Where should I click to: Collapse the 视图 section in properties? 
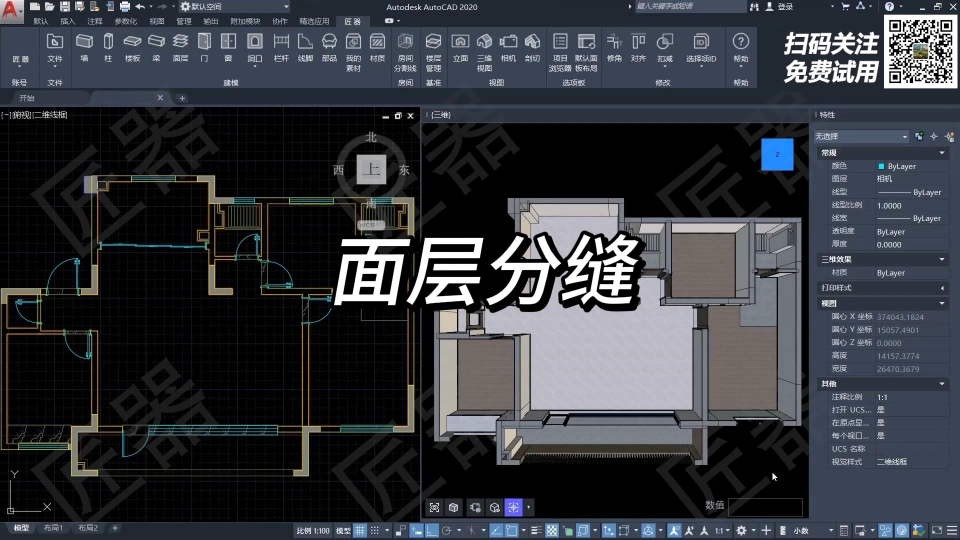click(942, 304)
